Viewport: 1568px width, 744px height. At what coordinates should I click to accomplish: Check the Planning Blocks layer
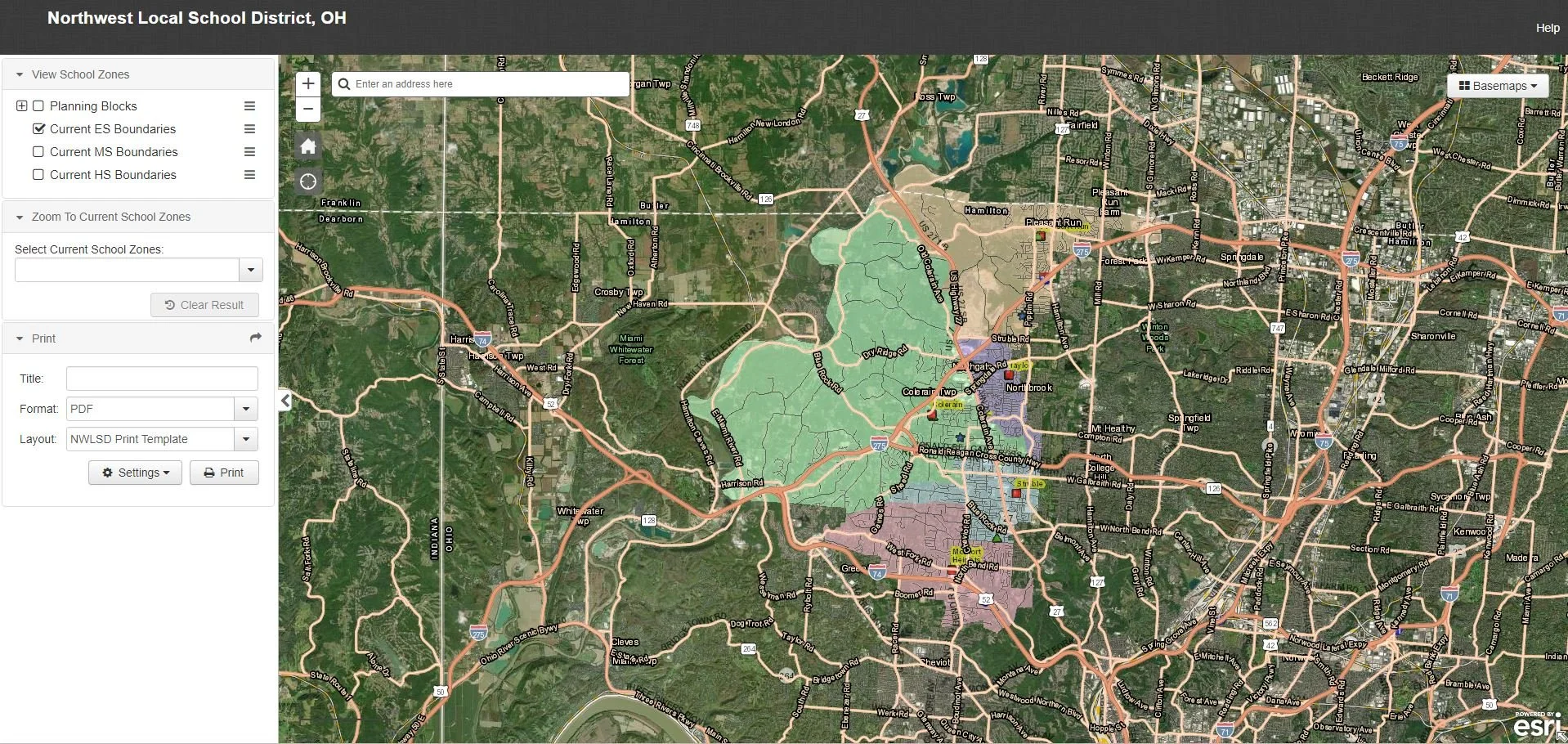(38, 105)
